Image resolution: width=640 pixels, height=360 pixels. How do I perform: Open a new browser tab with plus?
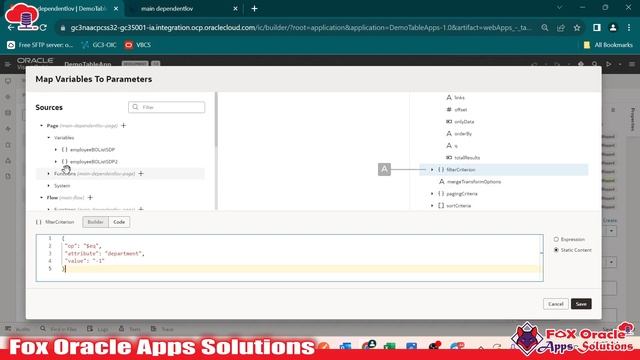tap(254, 9)
